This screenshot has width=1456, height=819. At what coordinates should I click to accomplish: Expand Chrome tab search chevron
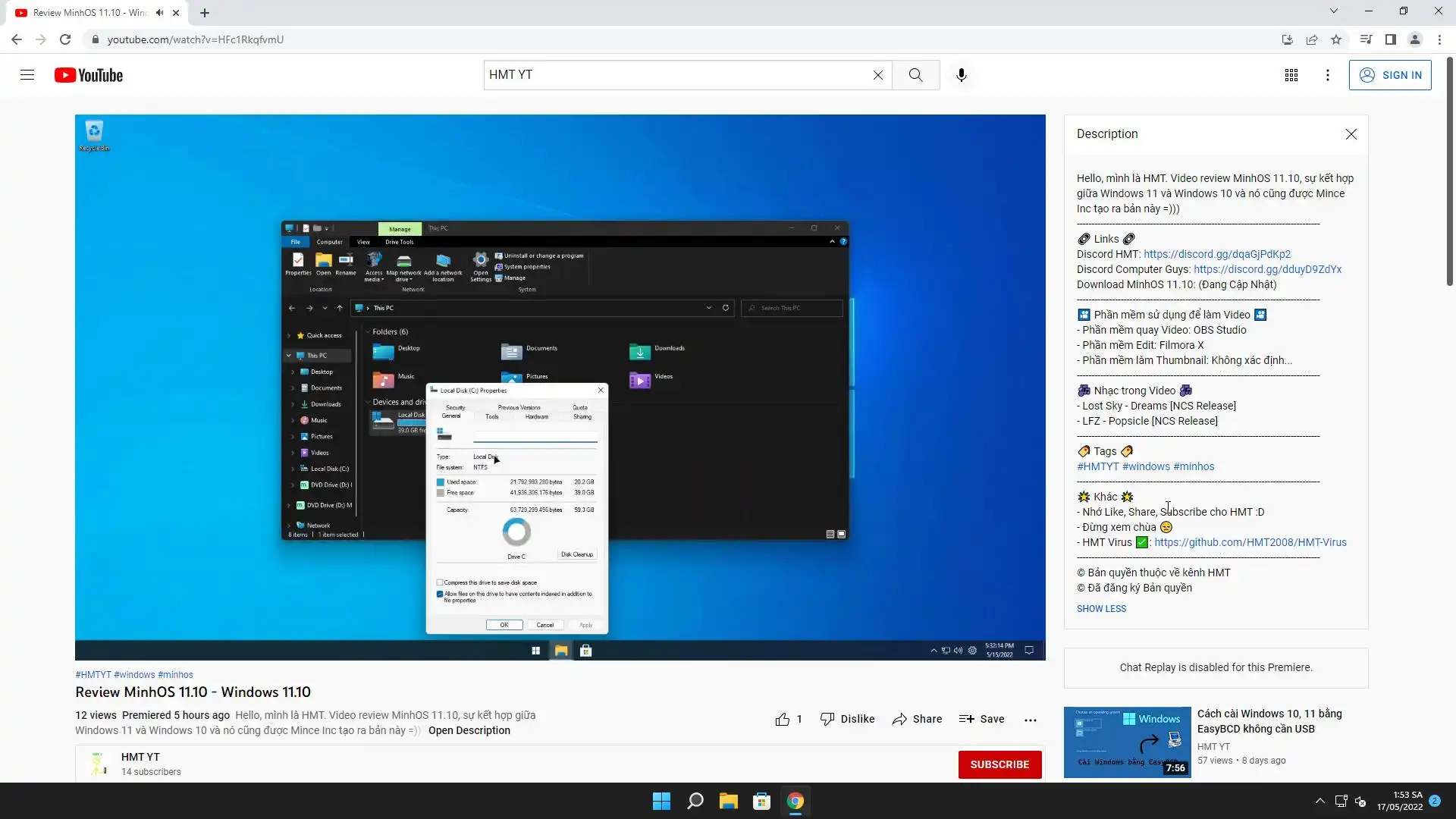[x=1334, y=11]
